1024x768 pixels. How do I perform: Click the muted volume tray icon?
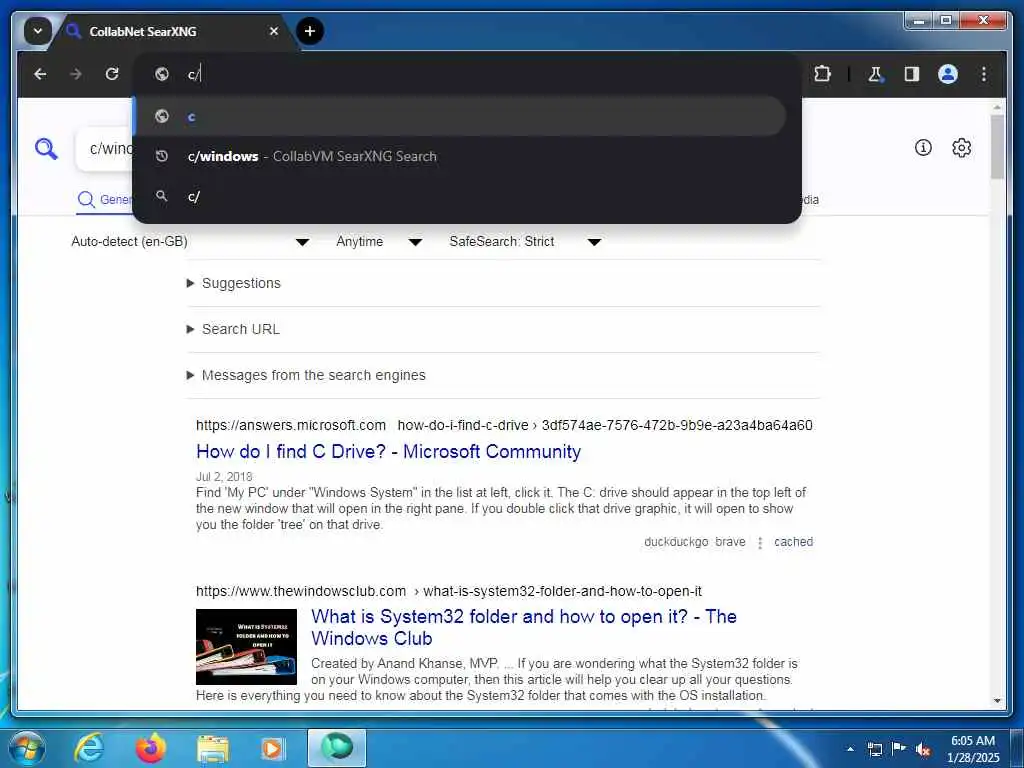coord(923,749)
